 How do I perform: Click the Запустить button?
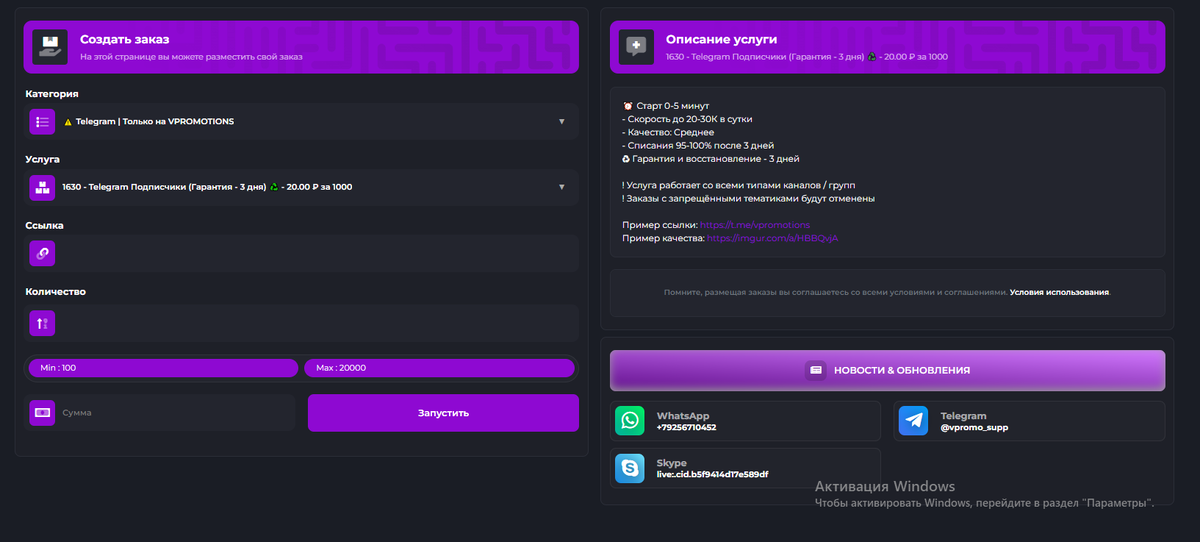(x=443, y=412)
